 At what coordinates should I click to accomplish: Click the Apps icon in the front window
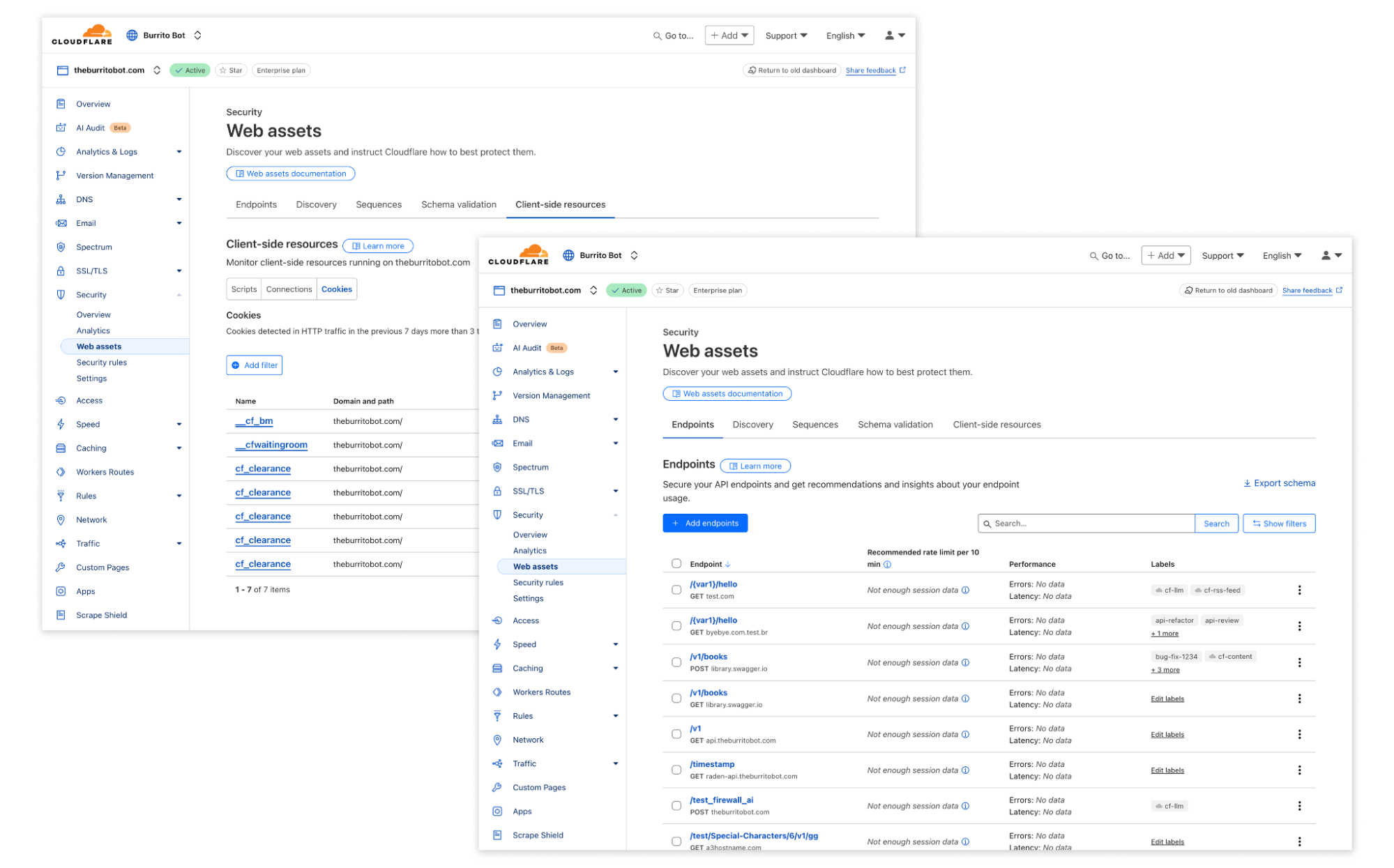(x=497, y=812)
